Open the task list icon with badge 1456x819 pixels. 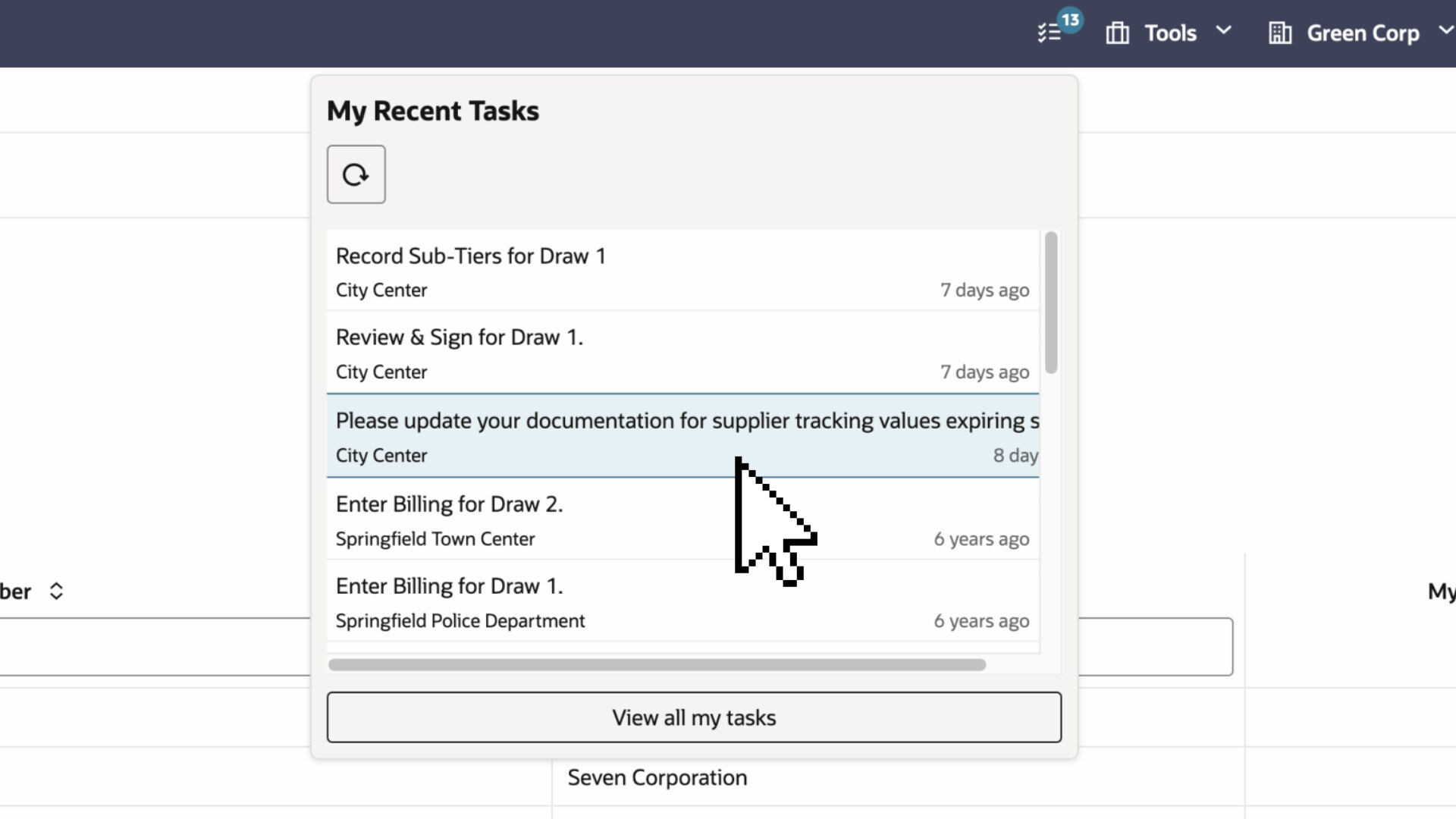1050,33
